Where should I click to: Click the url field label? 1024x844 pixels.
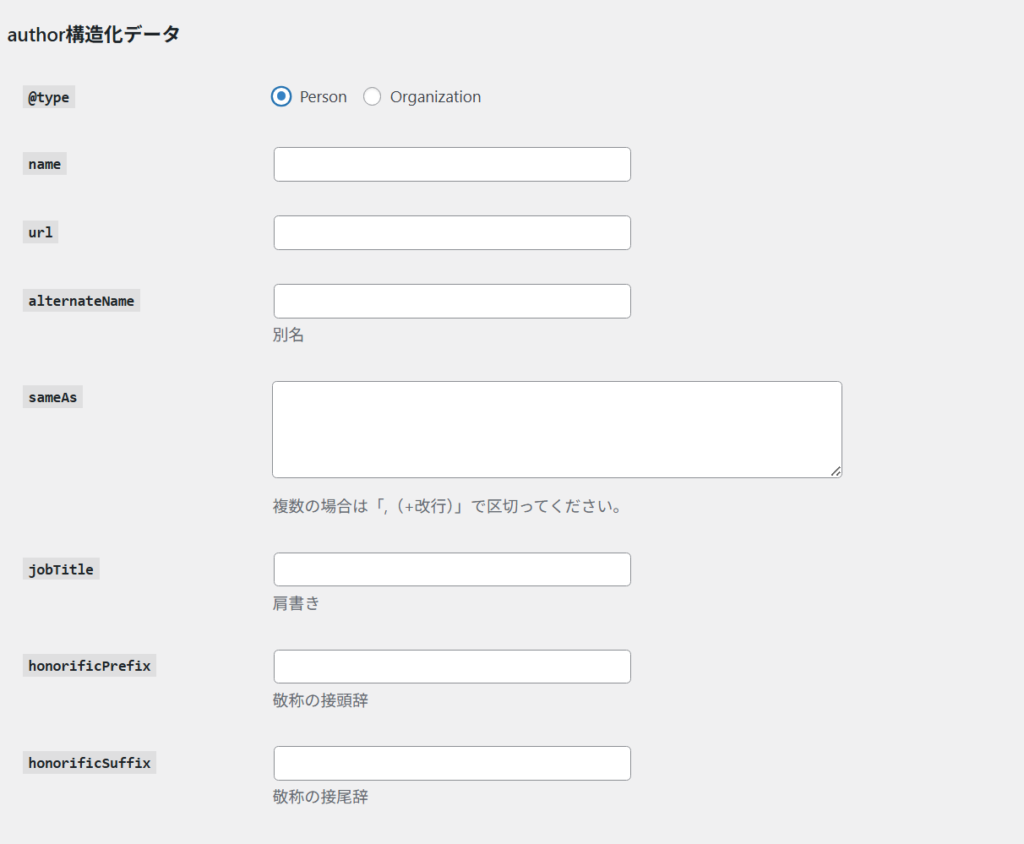pos(40,232)
